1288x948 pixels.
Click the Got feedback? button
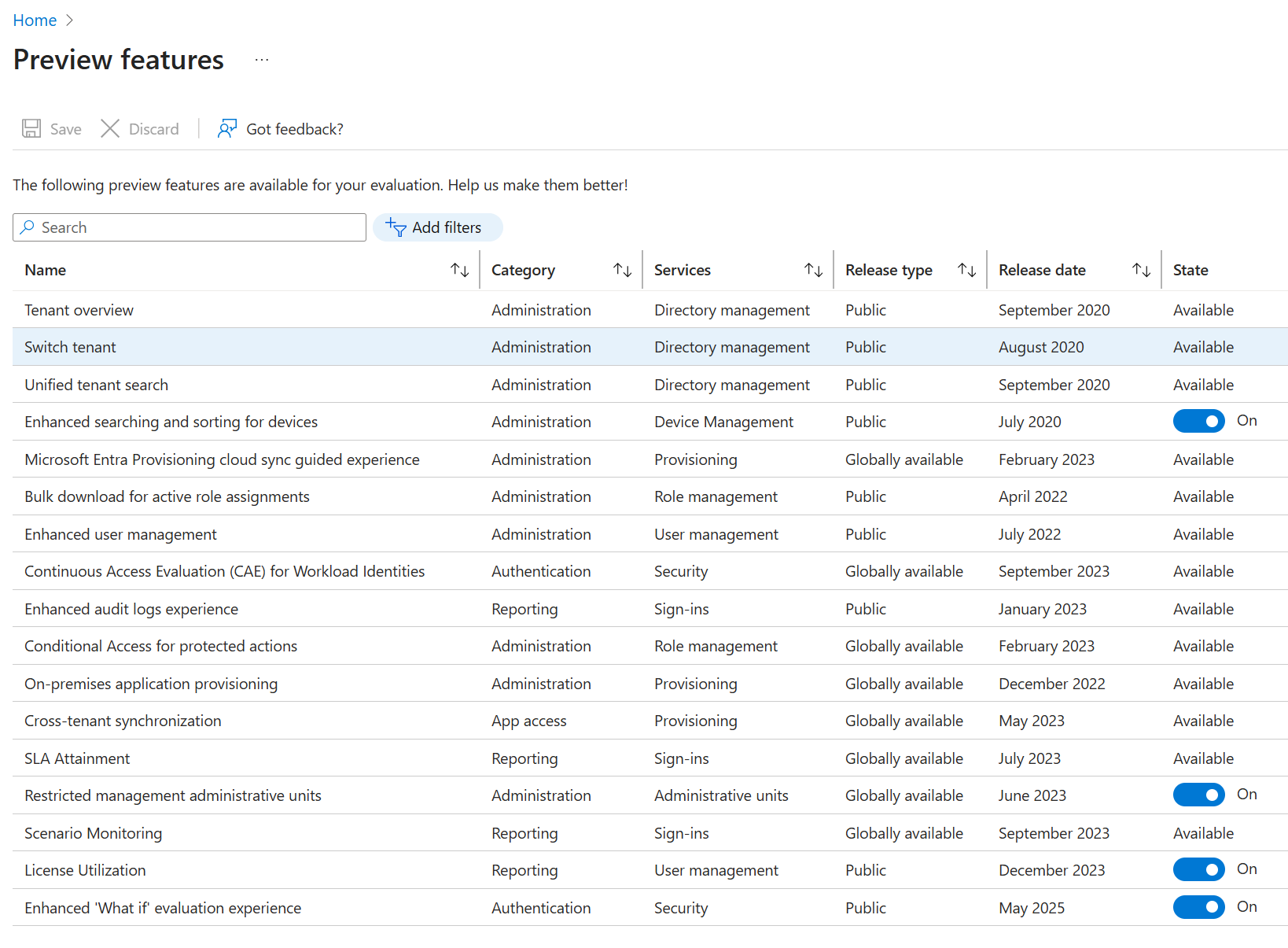[281, 129]
